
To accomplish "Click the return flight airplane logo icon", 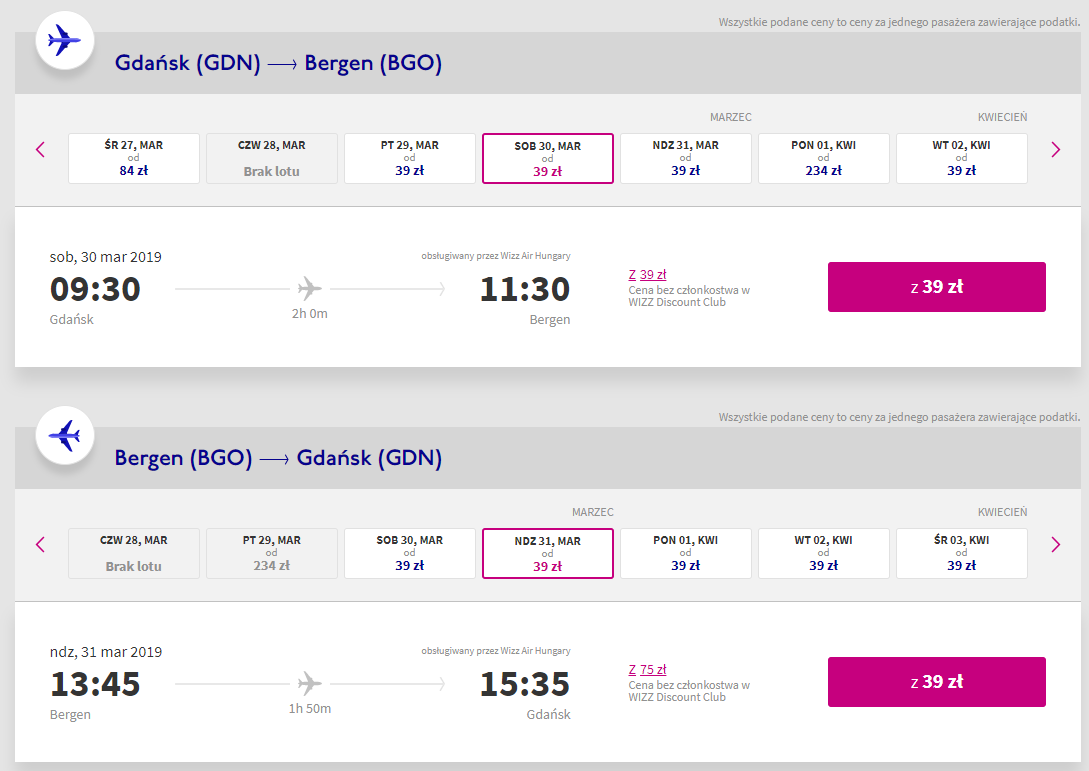I will coord(65,436).
